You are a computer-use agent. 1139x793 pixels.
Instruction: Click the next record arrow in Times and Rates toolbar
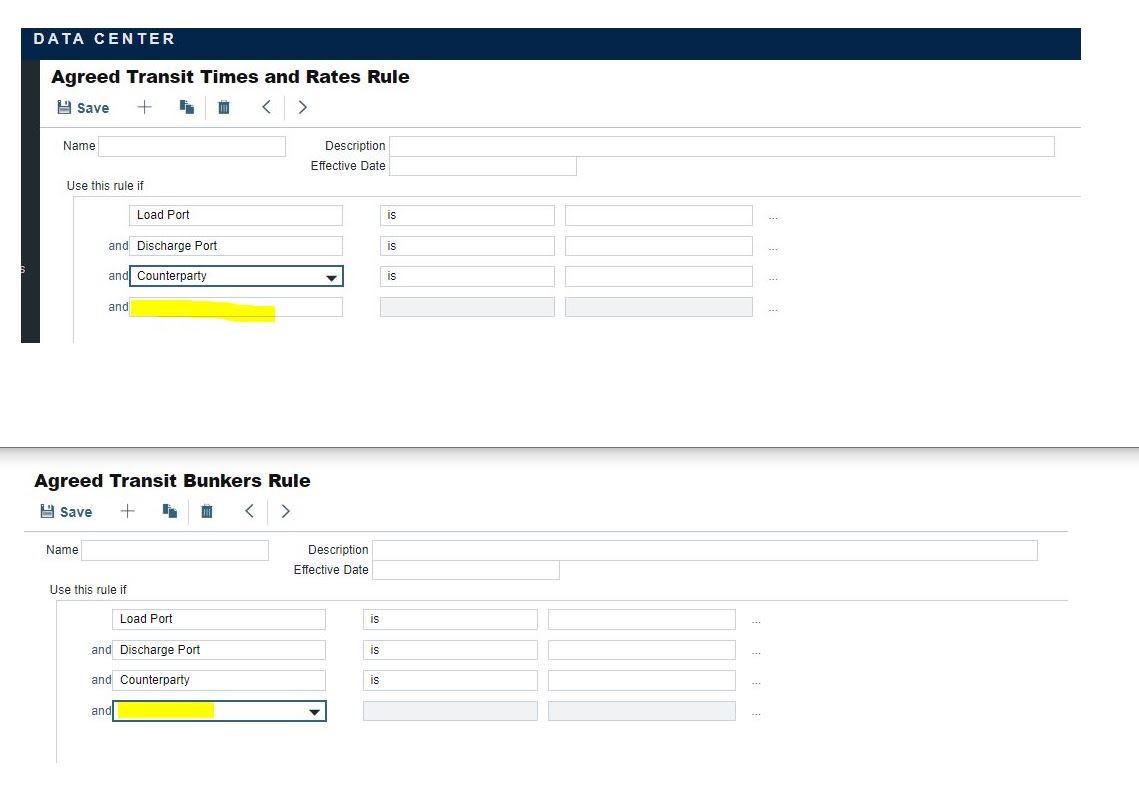(302, 107)
